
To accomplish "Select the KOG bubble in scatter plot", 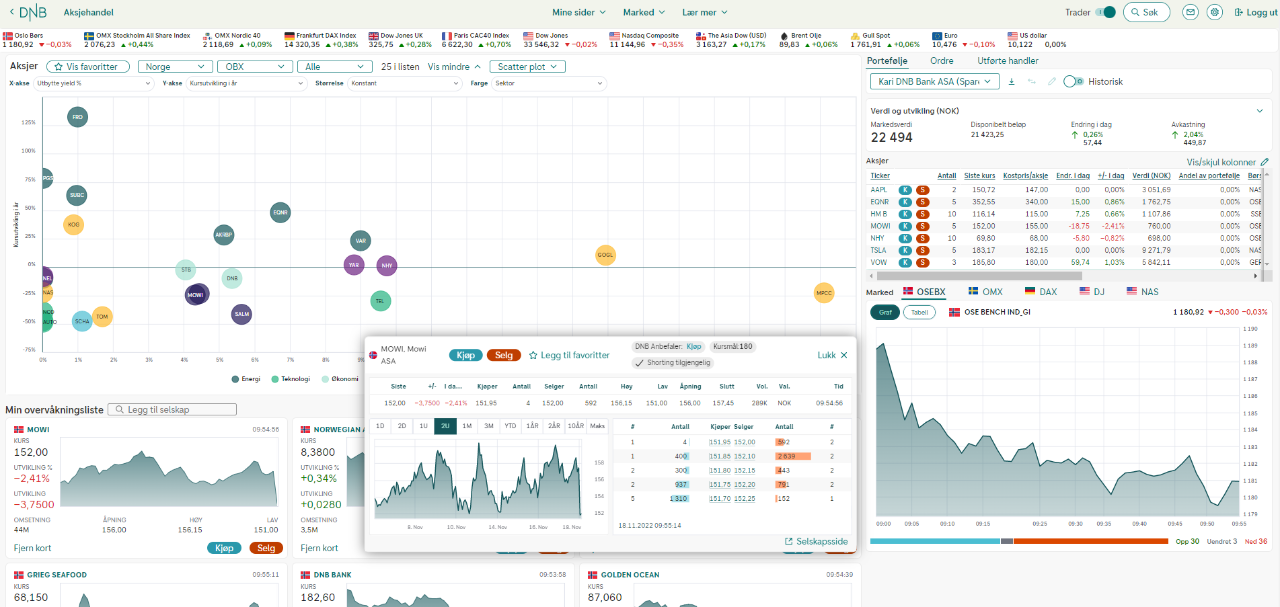I will pos(73,225).
